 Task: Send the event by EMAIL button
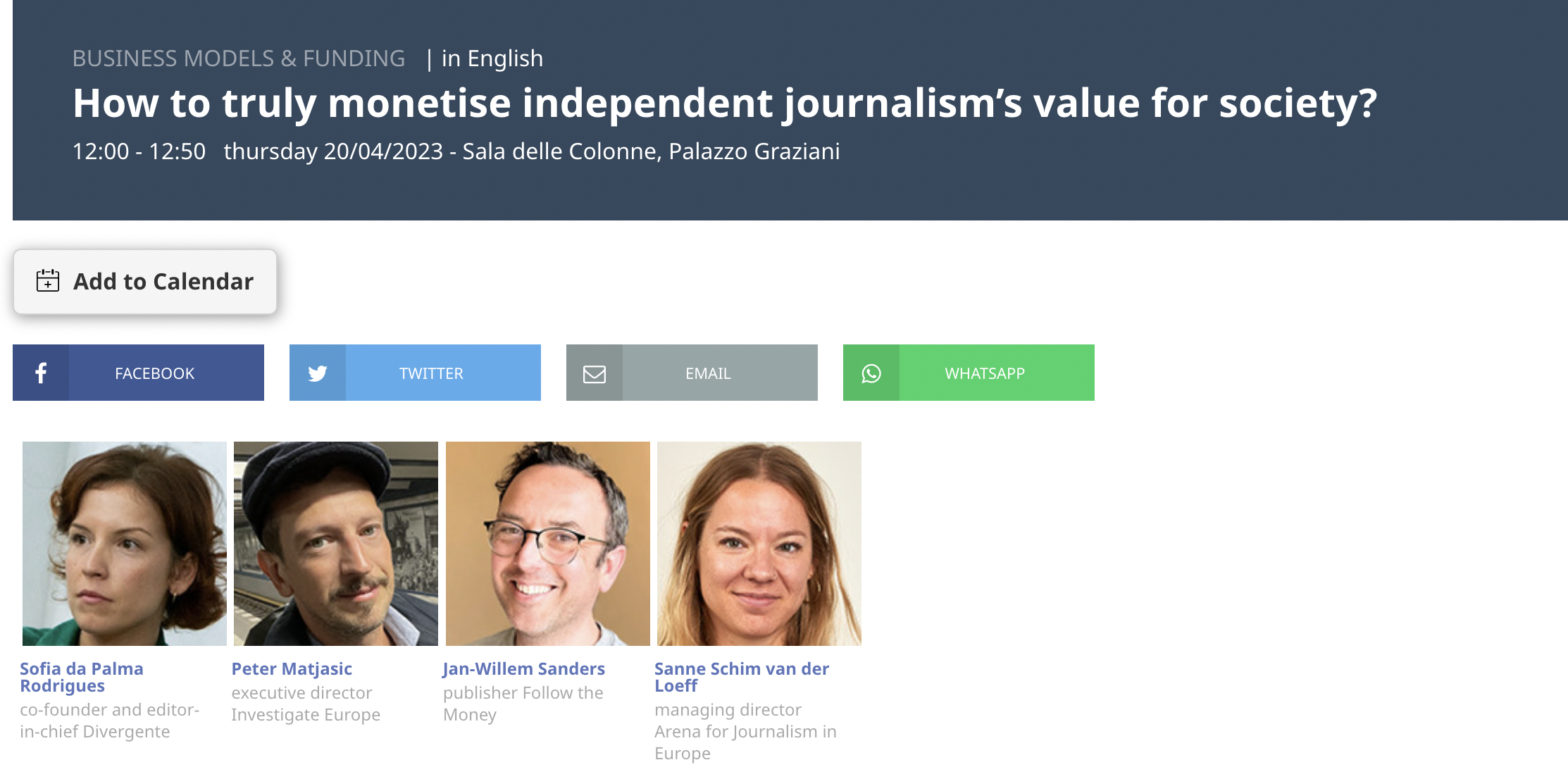(692, 373)
